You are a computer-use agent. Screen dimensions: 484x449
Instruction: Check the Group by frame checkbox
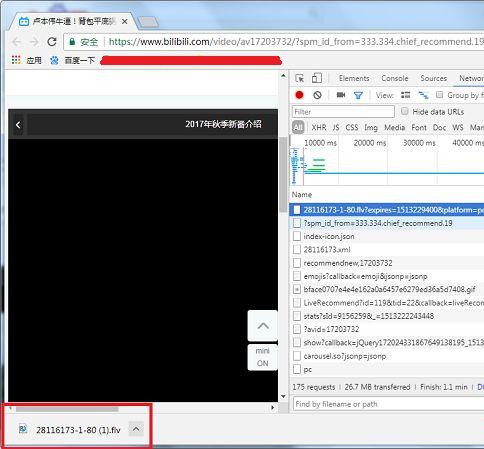click(x=440, y=95)
